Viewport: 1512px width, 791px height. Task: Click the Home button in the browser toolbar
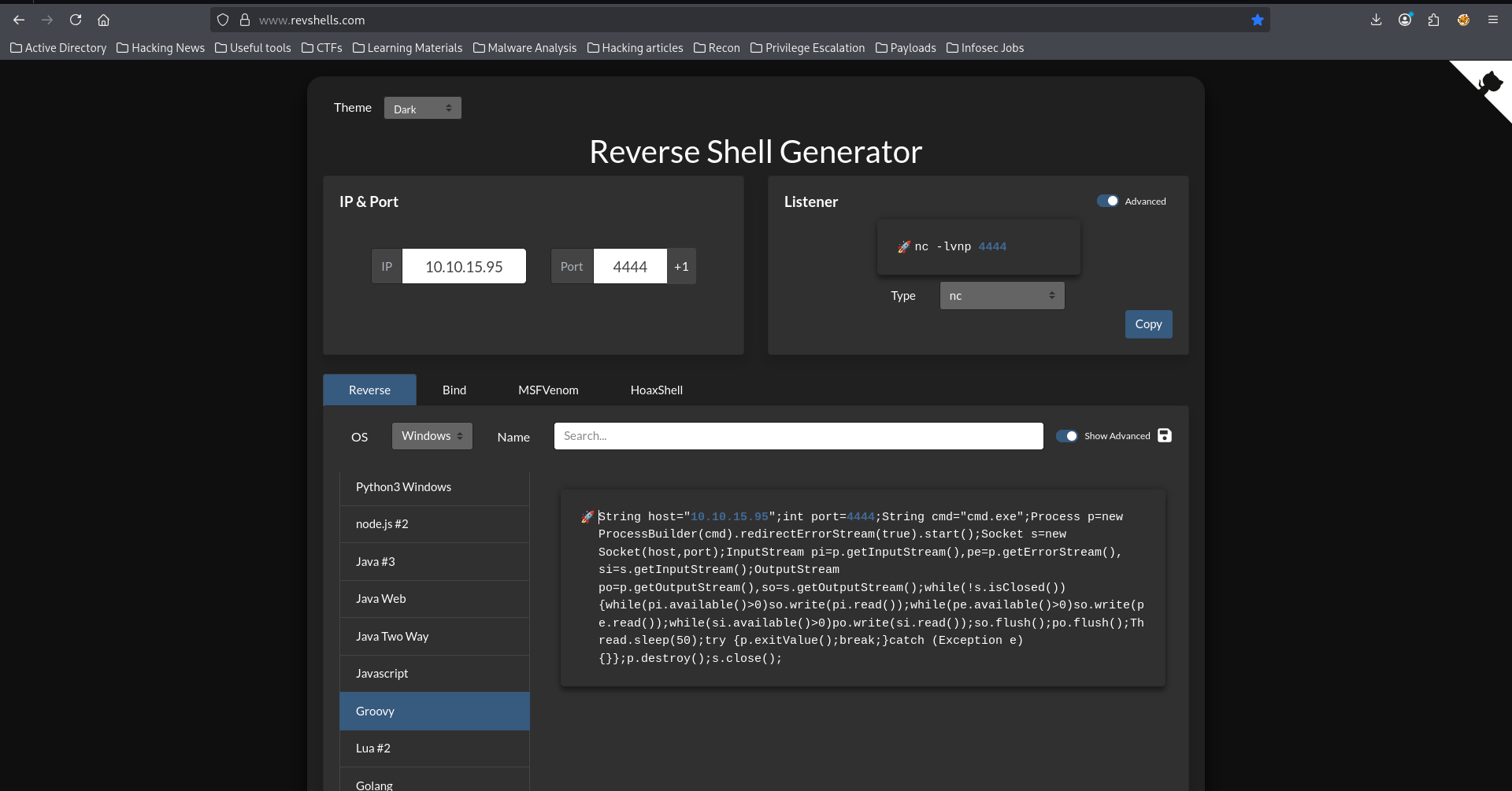click(x=103, y=20)
